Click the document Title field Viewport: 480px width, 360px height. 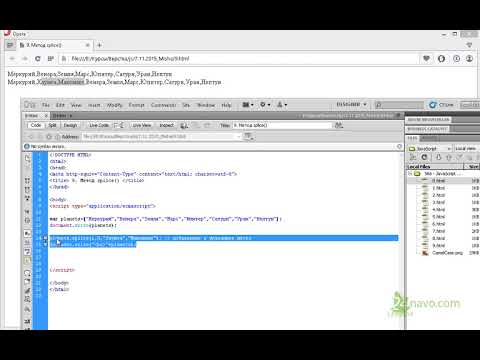click(282, 125)
